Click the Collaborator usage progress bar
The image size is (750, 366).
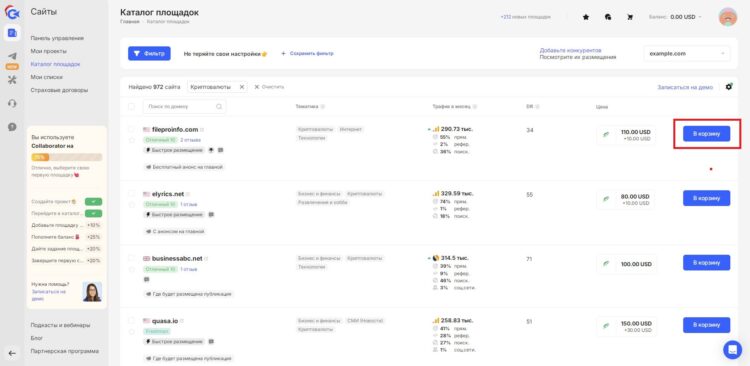pos(66,157)
